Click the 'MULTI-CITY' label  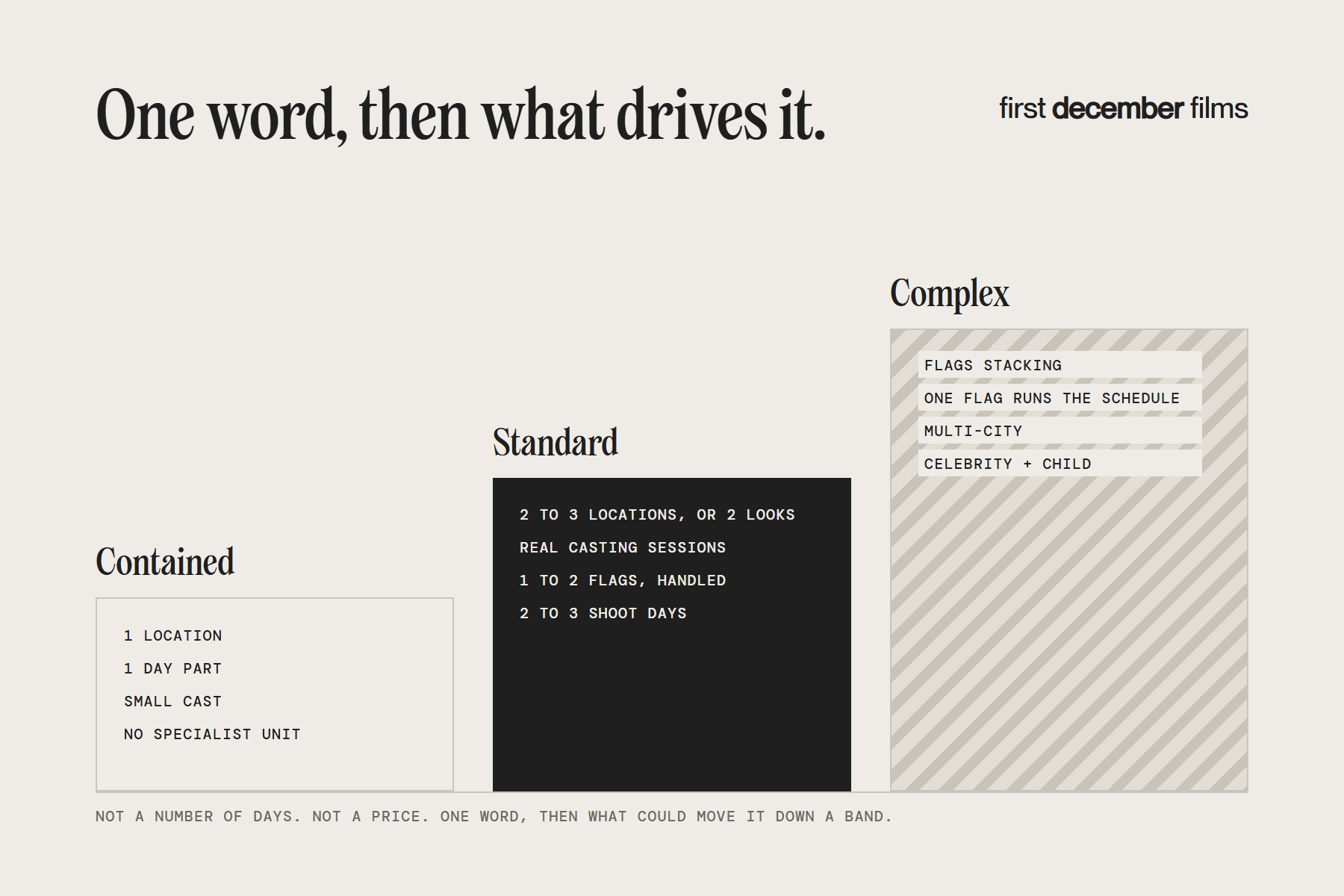(x=1060, y=430)
